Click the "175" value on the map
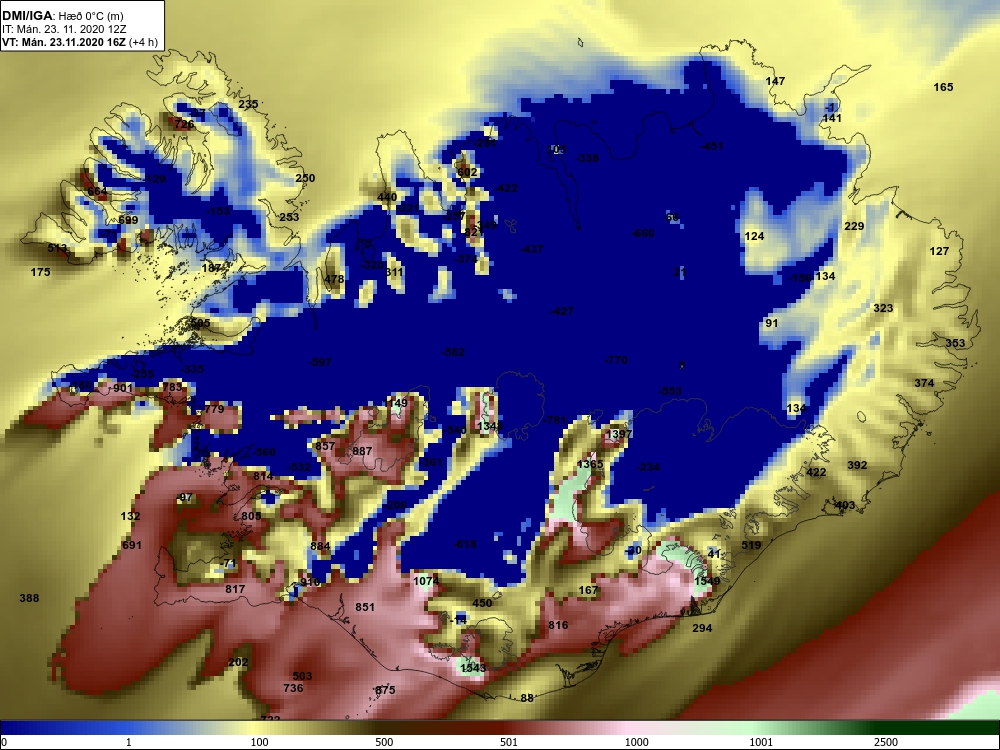The image size is (1000, 750). tap(40, 272)
